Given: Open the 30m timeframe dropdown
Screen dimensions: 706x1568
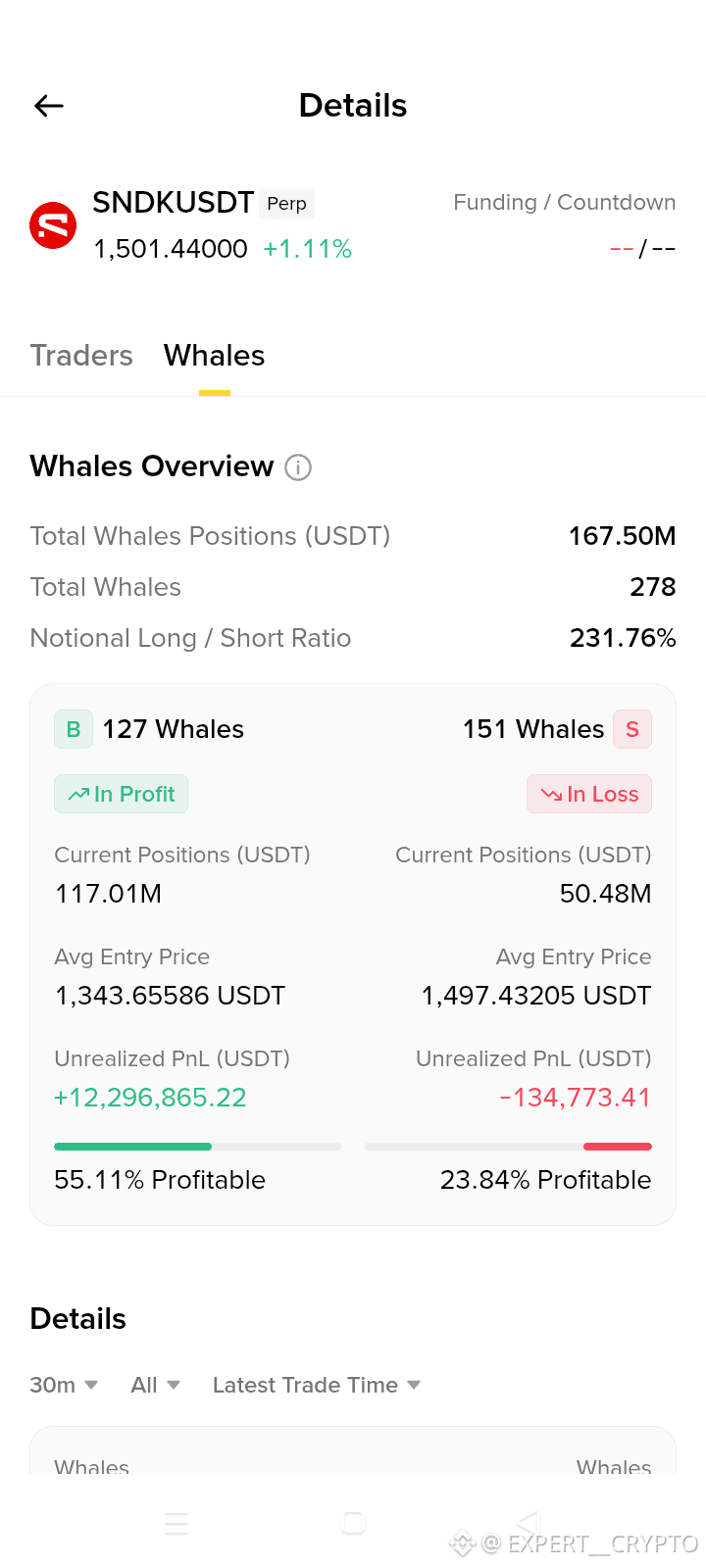Looking at the screenshot, I should [x=64, y=1385].
